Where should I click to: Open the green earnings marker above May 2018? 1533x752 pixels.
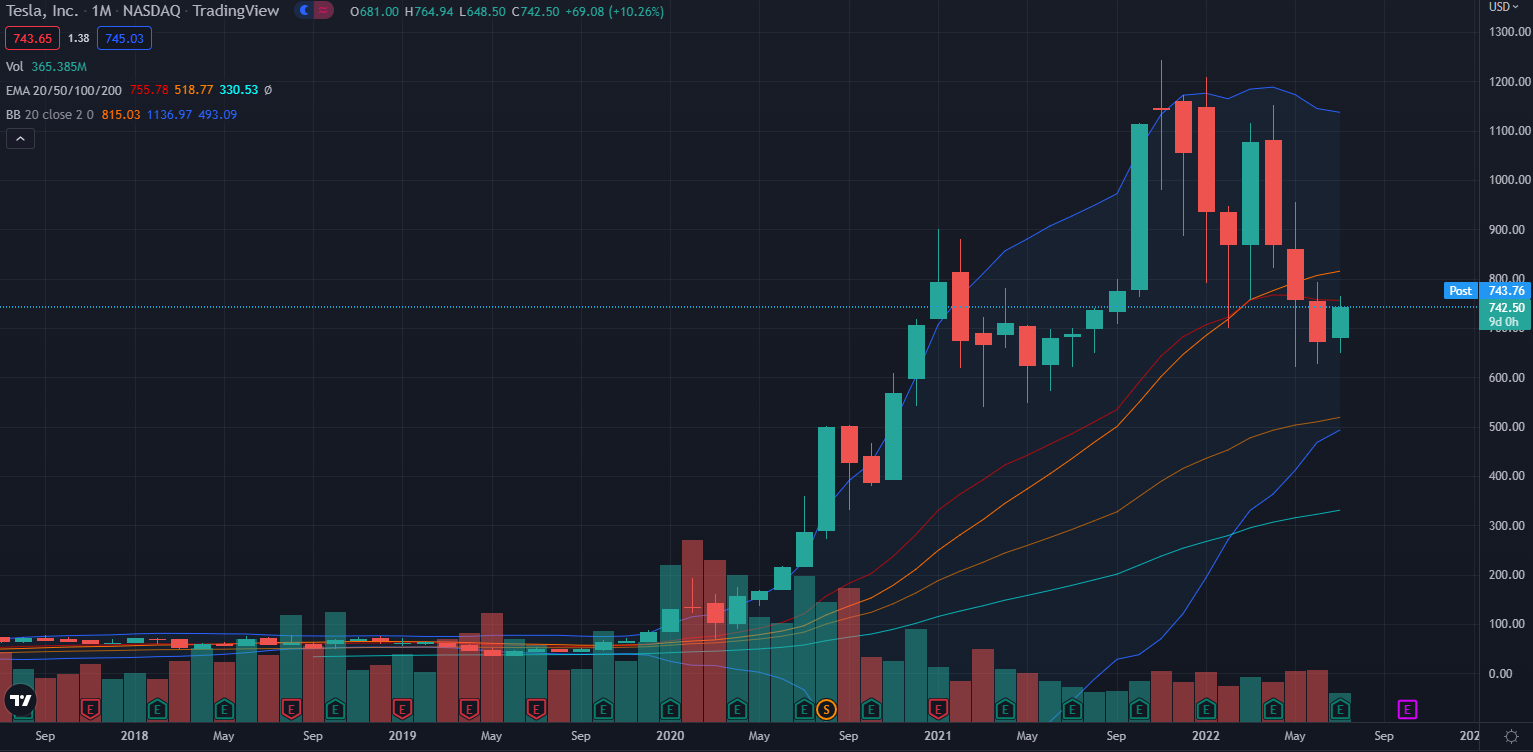[x=224, y=710]
